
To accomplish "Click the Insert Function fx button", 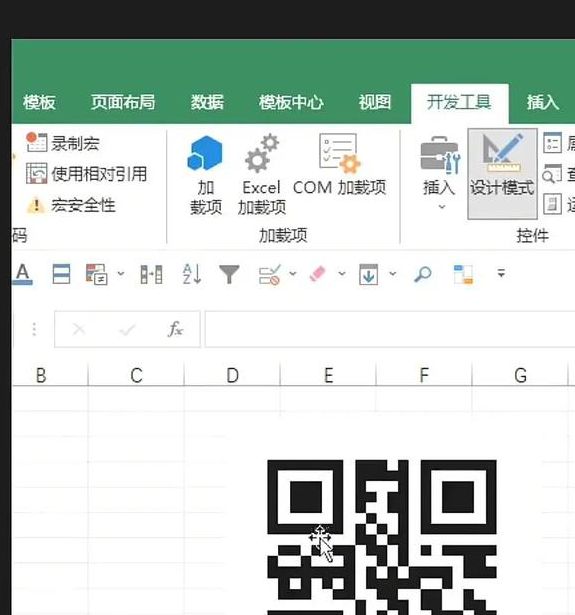I will [175, 329].
